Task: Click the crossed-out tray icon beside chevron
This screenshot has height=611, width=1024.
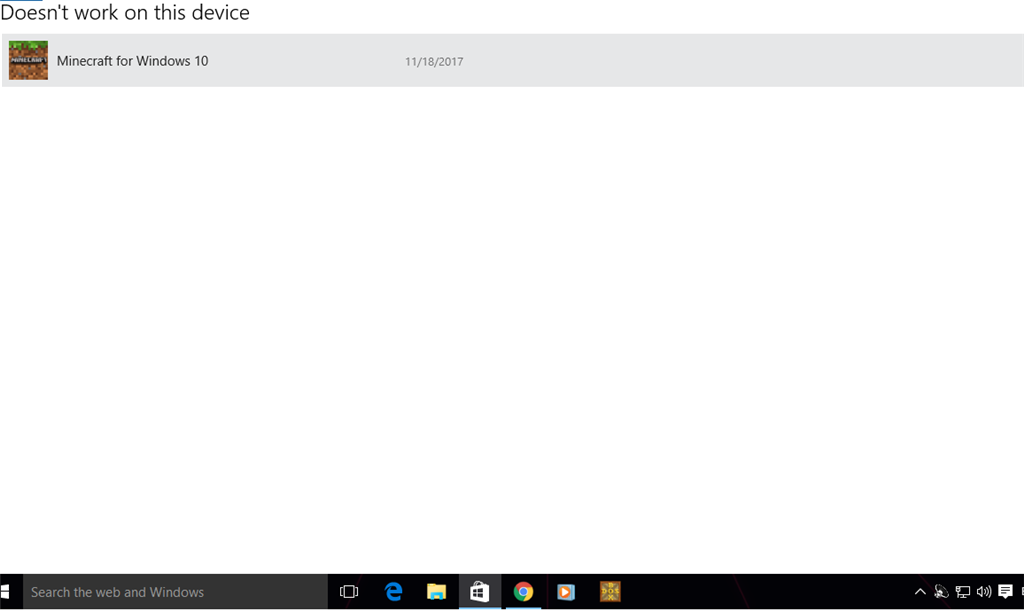Action: [x=941, y=591]
